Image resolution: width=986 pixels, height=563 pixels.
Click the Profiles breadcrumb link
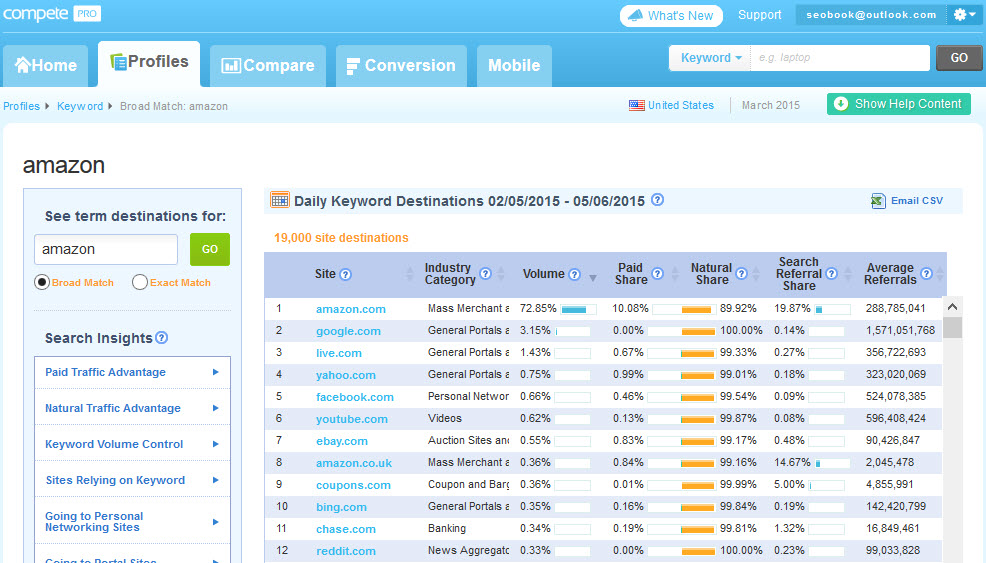21,106
